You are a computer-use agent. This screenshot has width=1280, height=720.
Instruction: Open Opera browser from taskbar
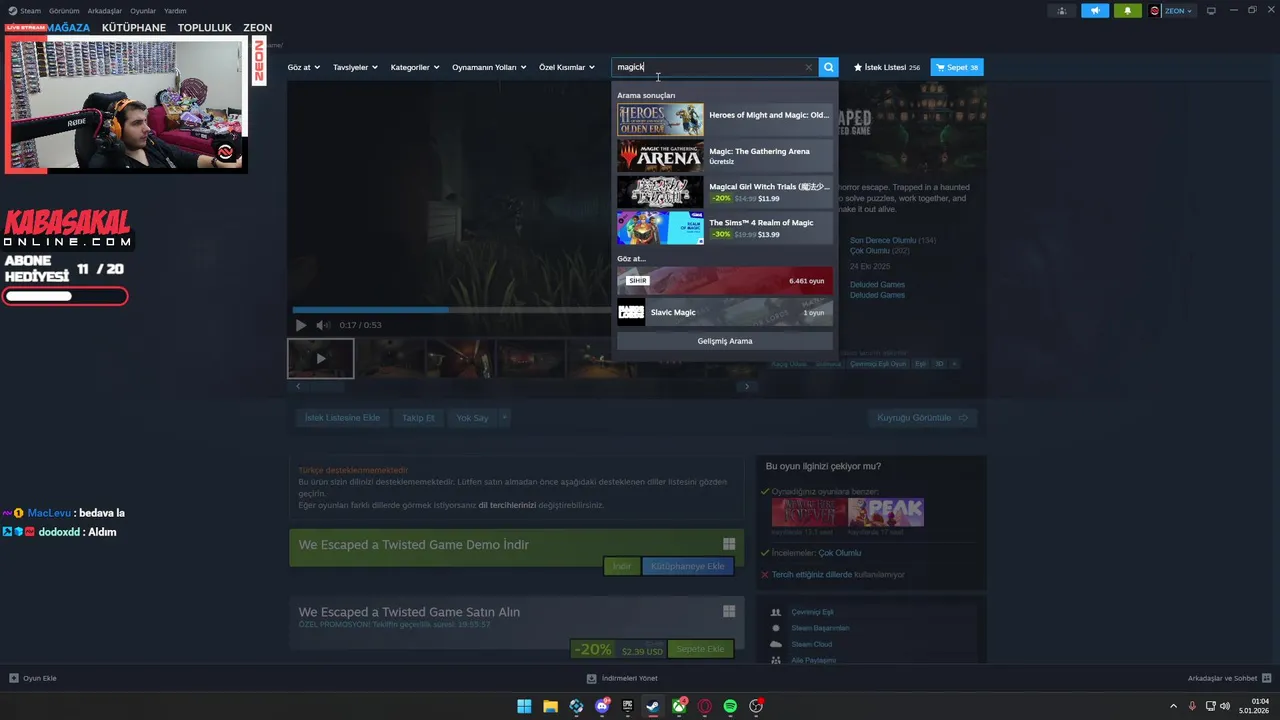click(705, 706)
